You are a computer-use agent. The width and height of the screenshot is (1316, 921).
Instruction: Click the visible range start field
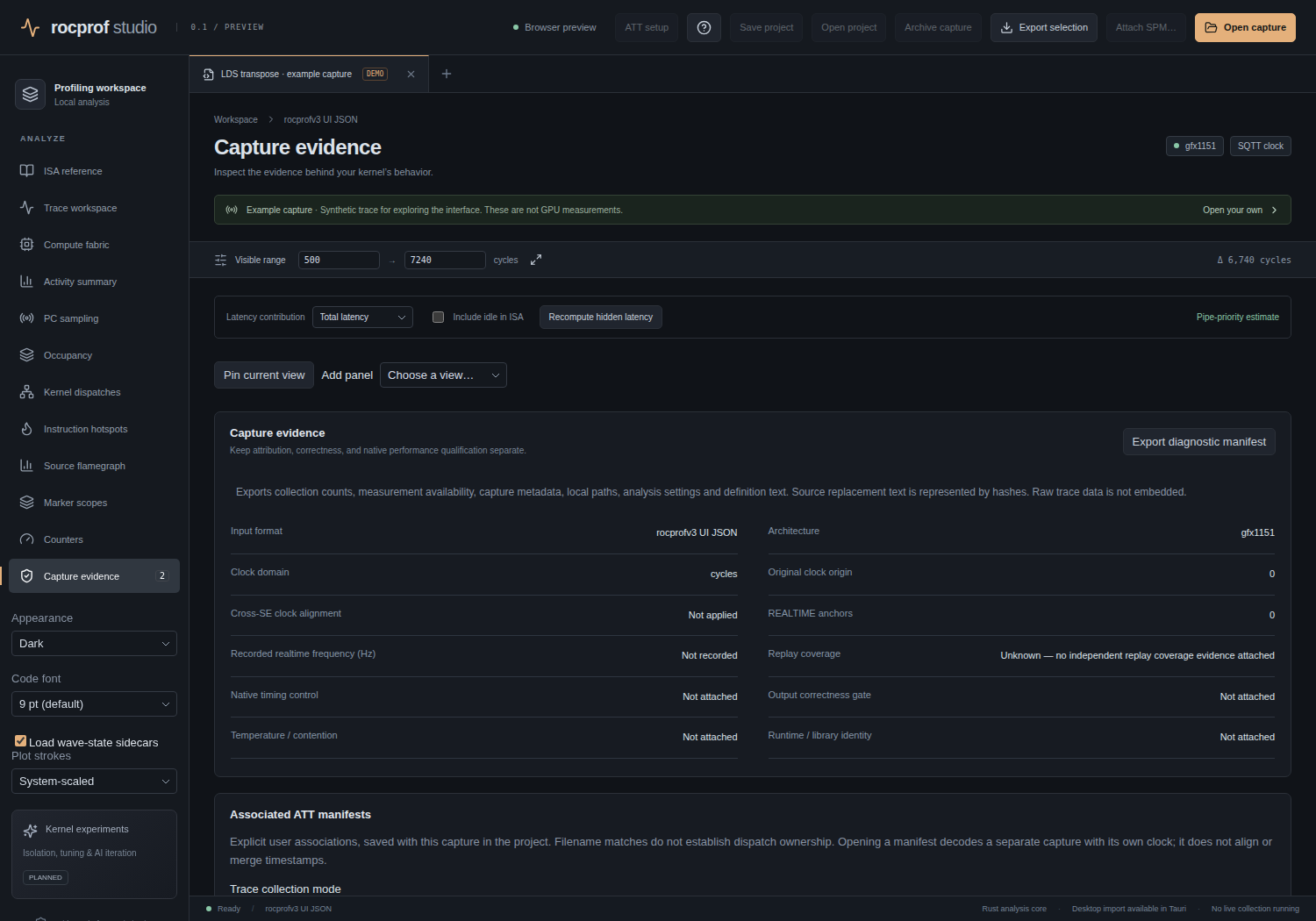[x=339, y=260]
